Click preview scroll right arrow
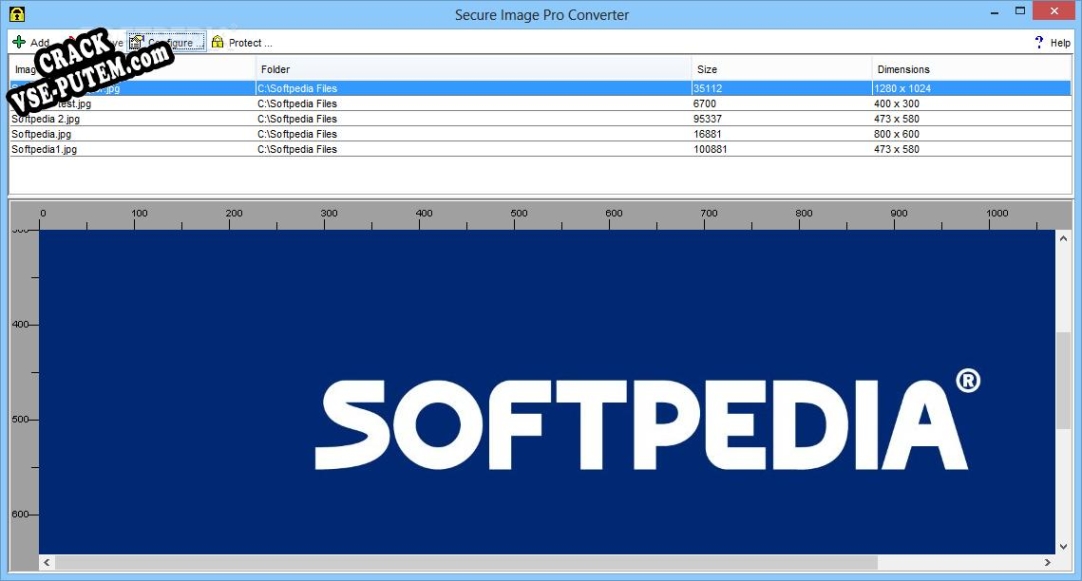Viewport: 1082px width, 581px height. click(x=1047, y=562)
